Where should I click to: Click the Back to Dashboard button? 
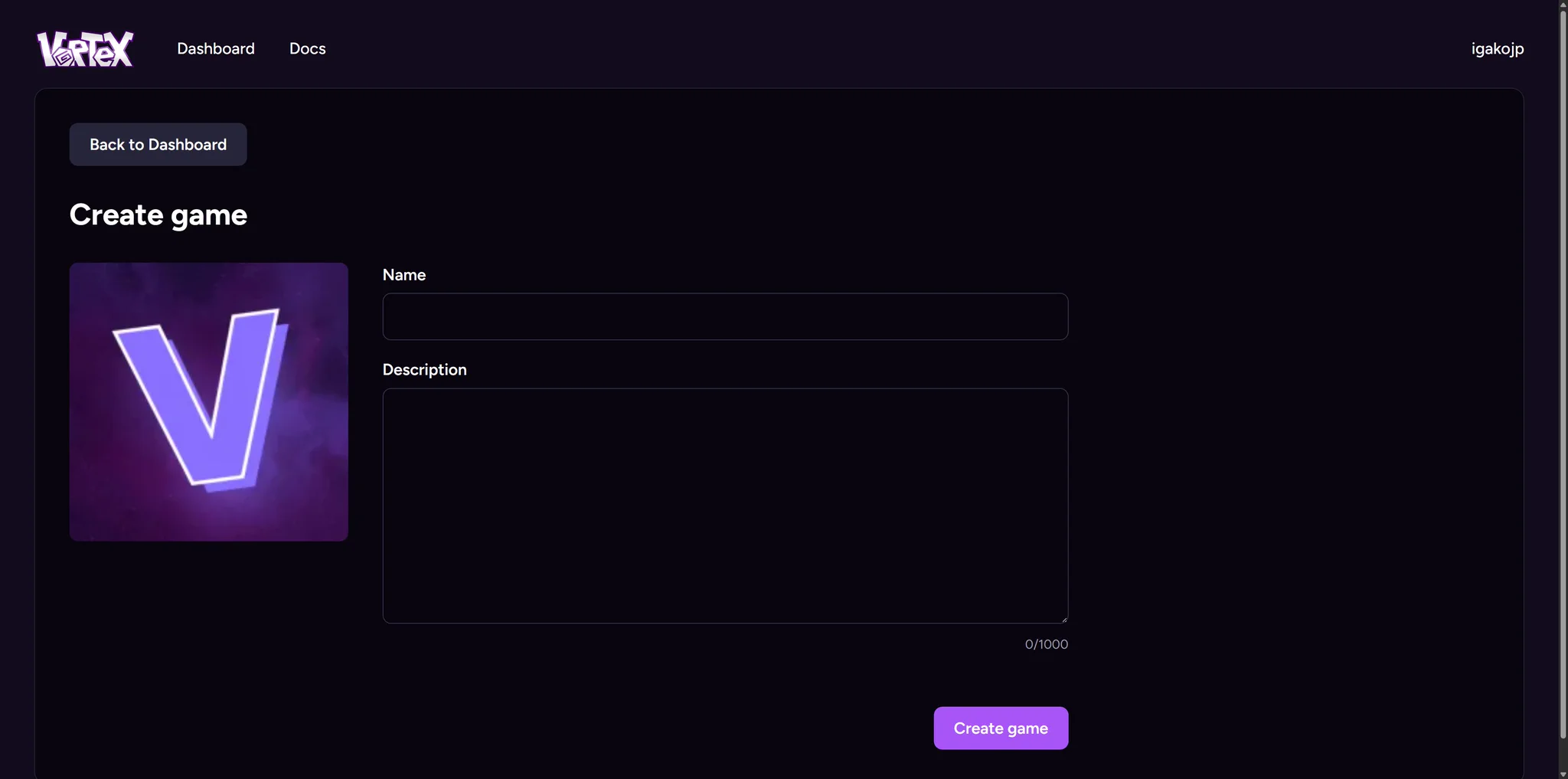(158, 145)
